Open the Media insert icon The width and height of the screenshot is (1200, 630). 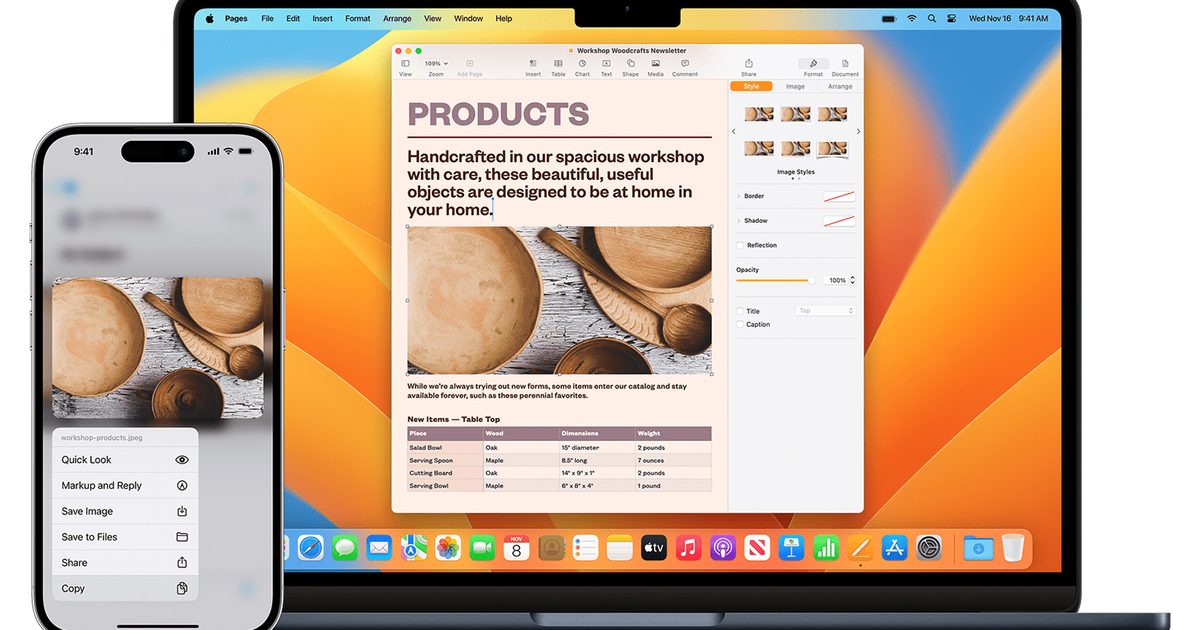click(654, 62)
